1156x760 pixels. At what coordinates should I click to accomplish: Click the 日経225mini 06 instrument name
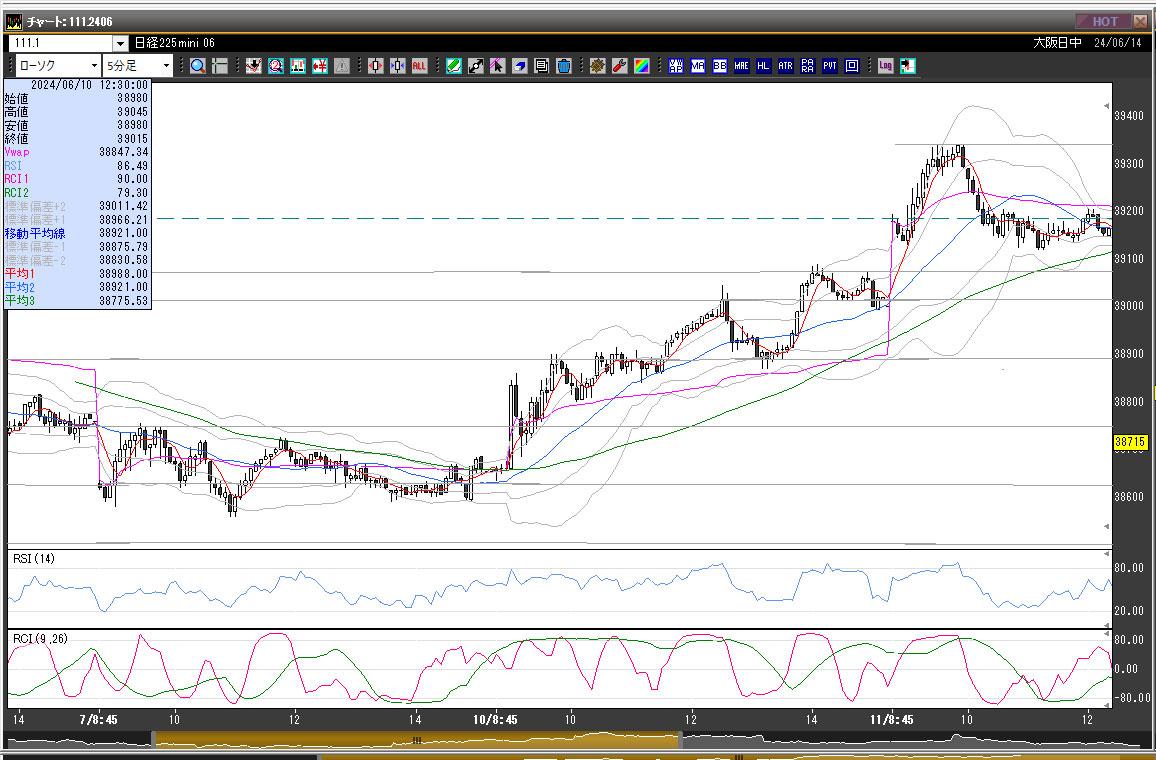175,43
